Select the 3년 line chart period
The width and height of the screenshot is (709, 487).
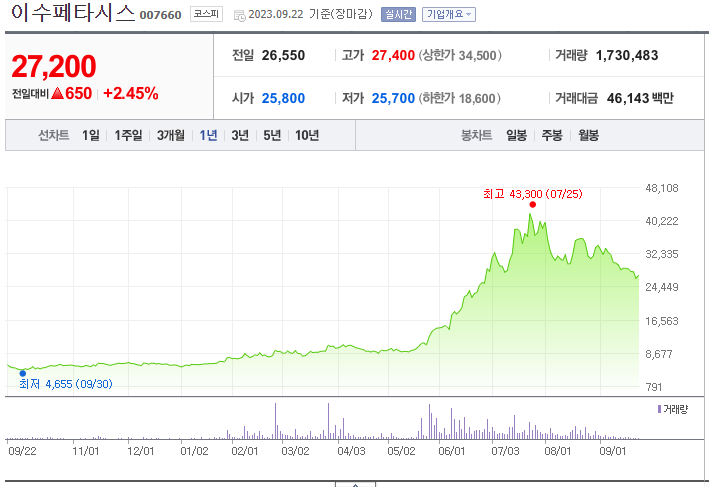click(x=240, y=135)
